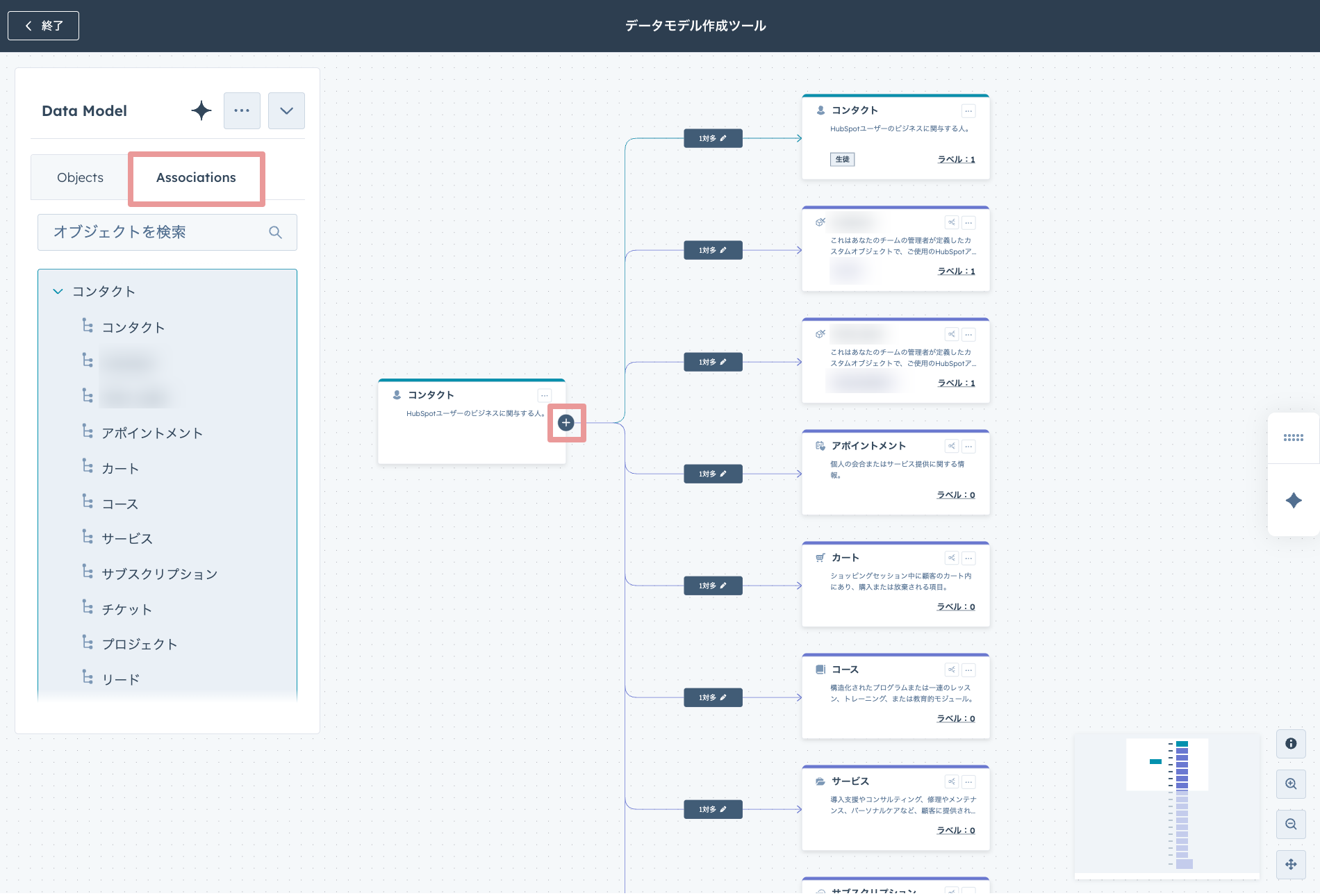Collapse the コンタクト tree group
The height and width of the screenshot is (896, 1320).
pyautogui.click(x=58, y=292)
